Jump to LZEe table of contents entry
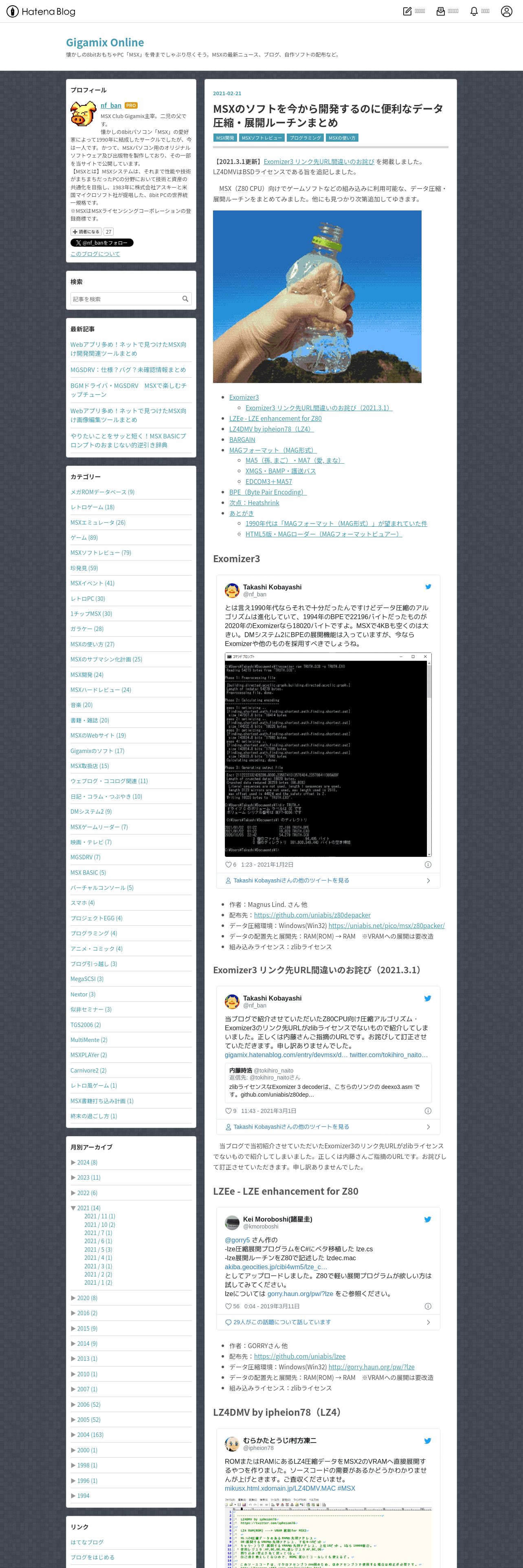Viewport: 523px width, 1568px height. tap(275, 418)
